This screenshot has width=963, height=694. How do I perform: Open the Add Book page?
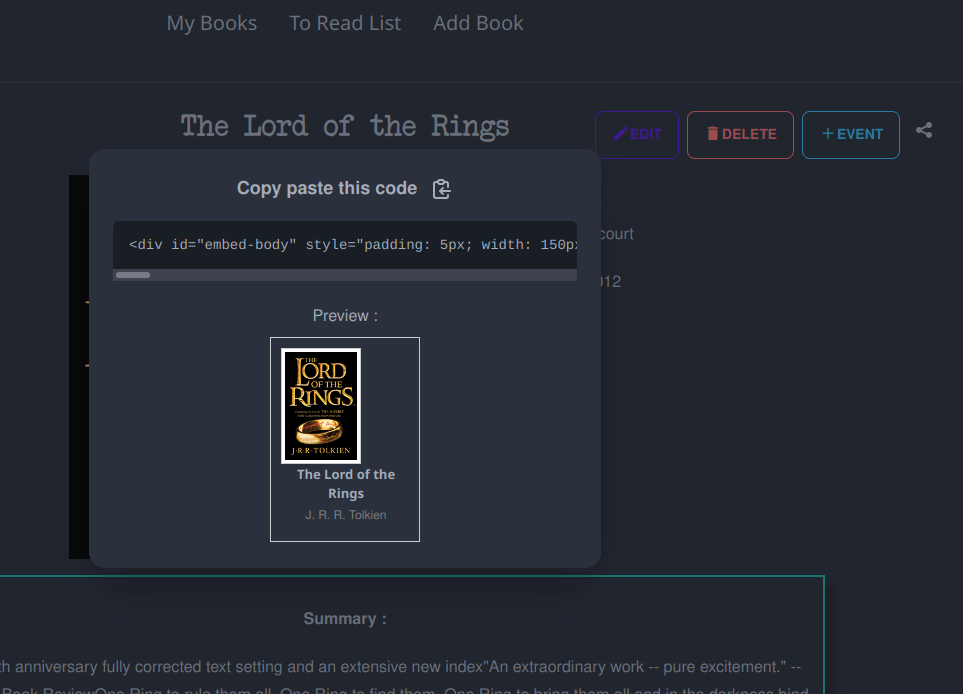click(x=478, y=23)
